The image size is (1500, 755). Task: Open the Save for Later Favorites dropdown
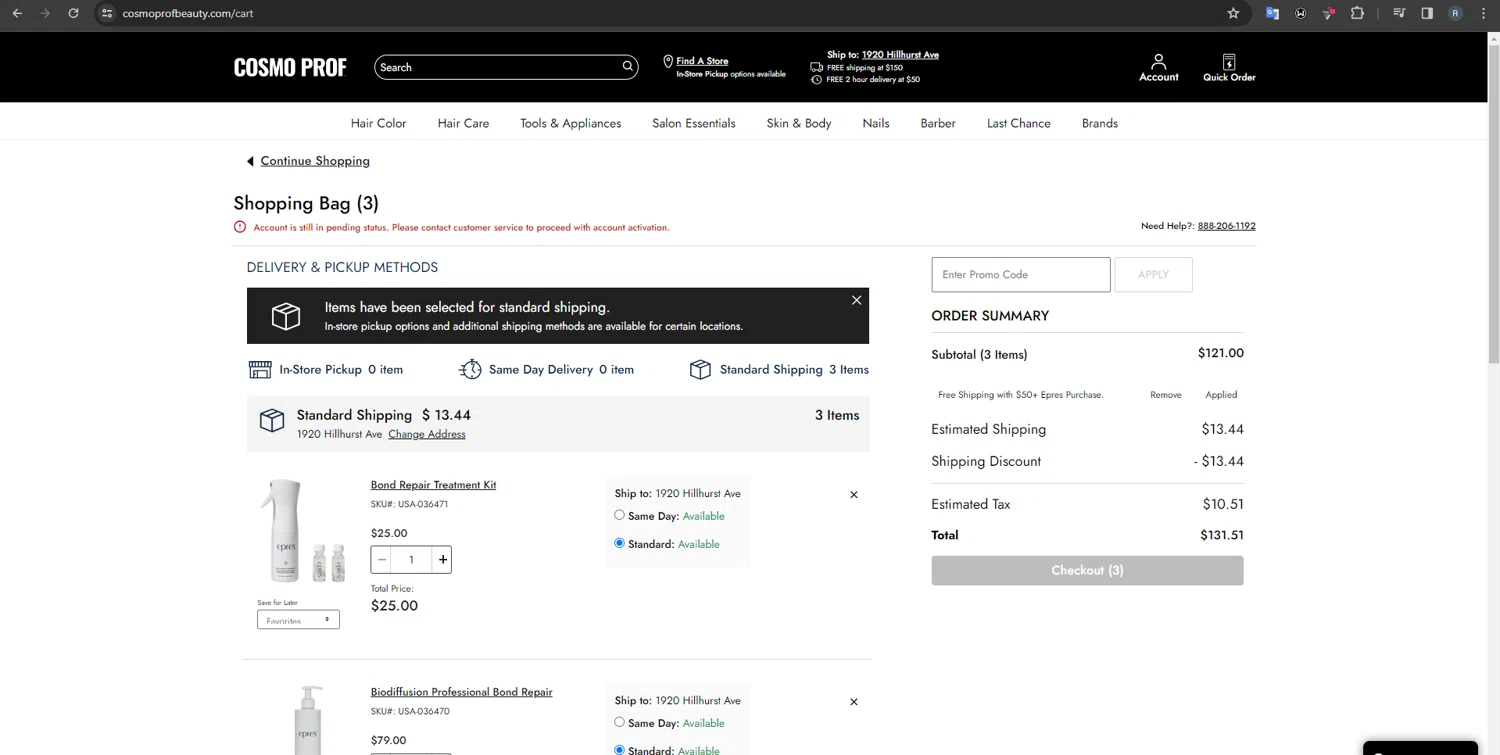pyautogui.click(x=298, y=620)
